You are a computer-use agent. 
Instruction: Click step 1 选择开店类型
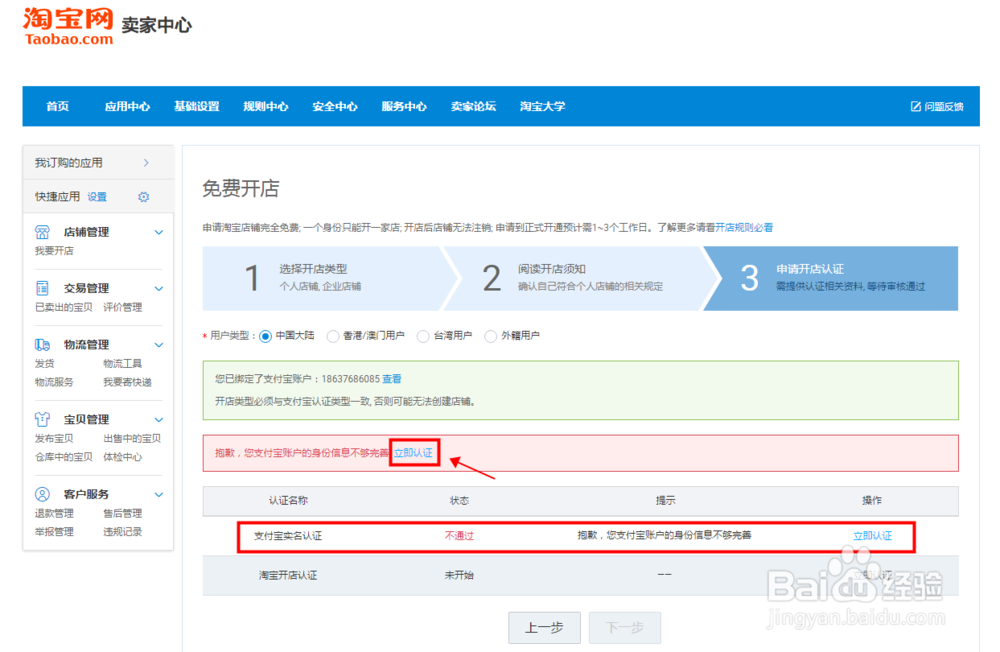pos(325,278)
